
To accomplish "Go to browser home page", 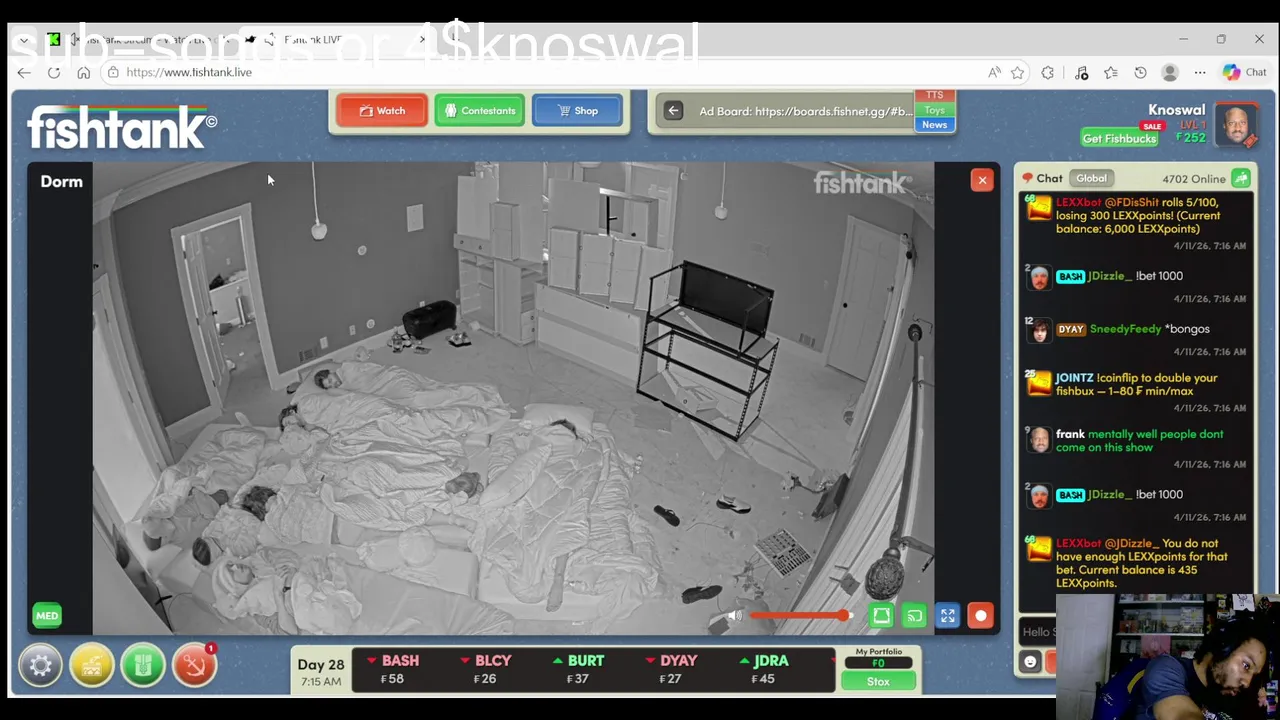I will pyautogui.click(x=84, y=72).
